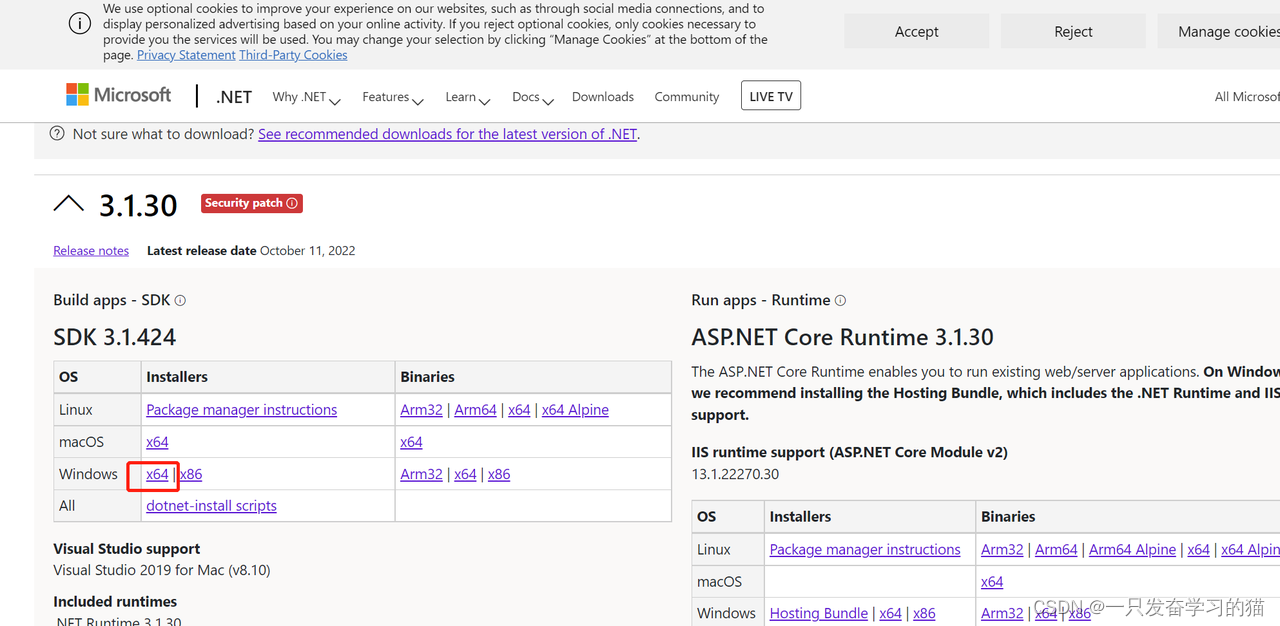Open the Docs dropdown menu

tap(532, 97)
